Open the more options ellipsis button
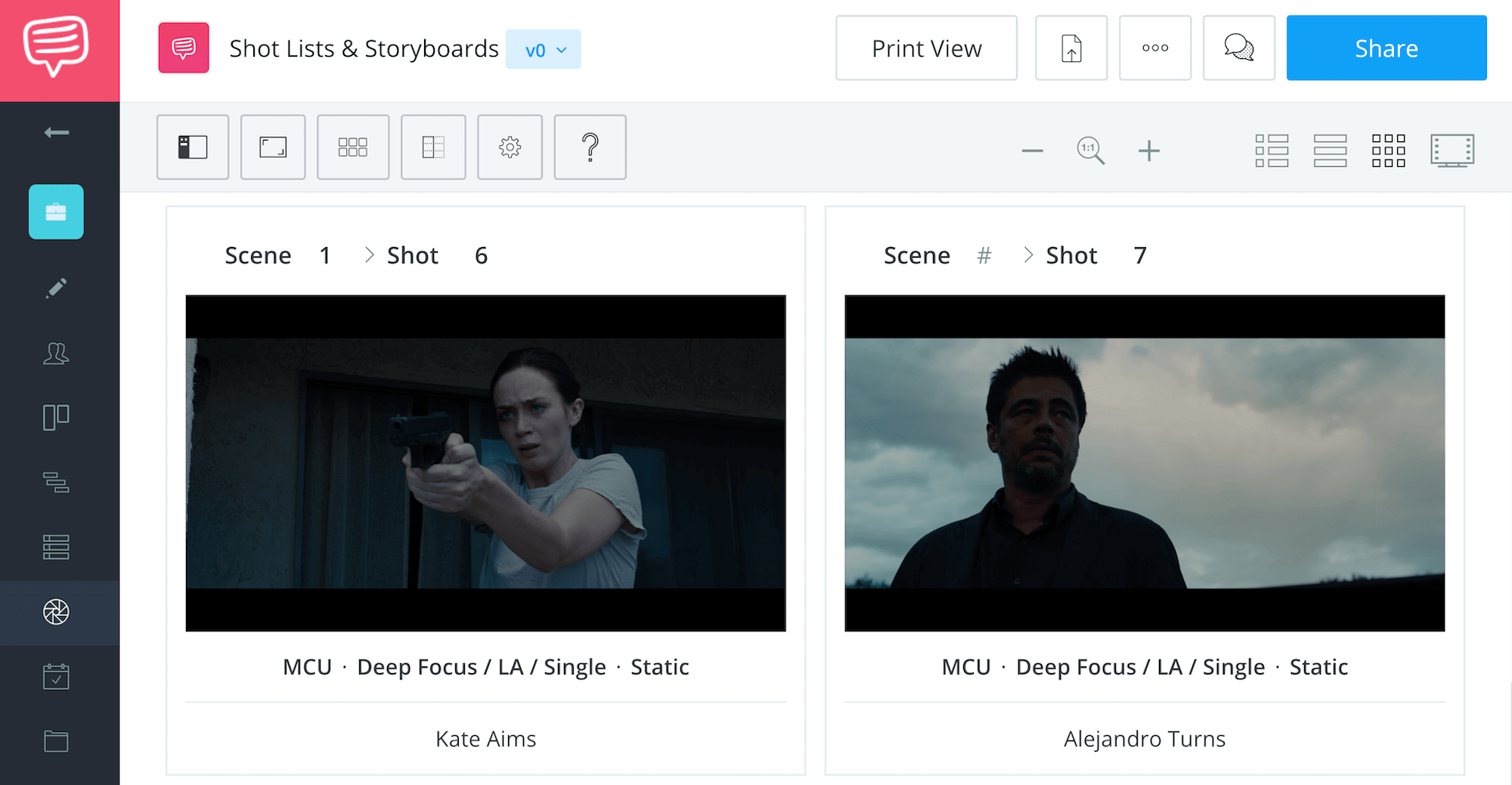1512x785 pixels. click(1155, 48)
